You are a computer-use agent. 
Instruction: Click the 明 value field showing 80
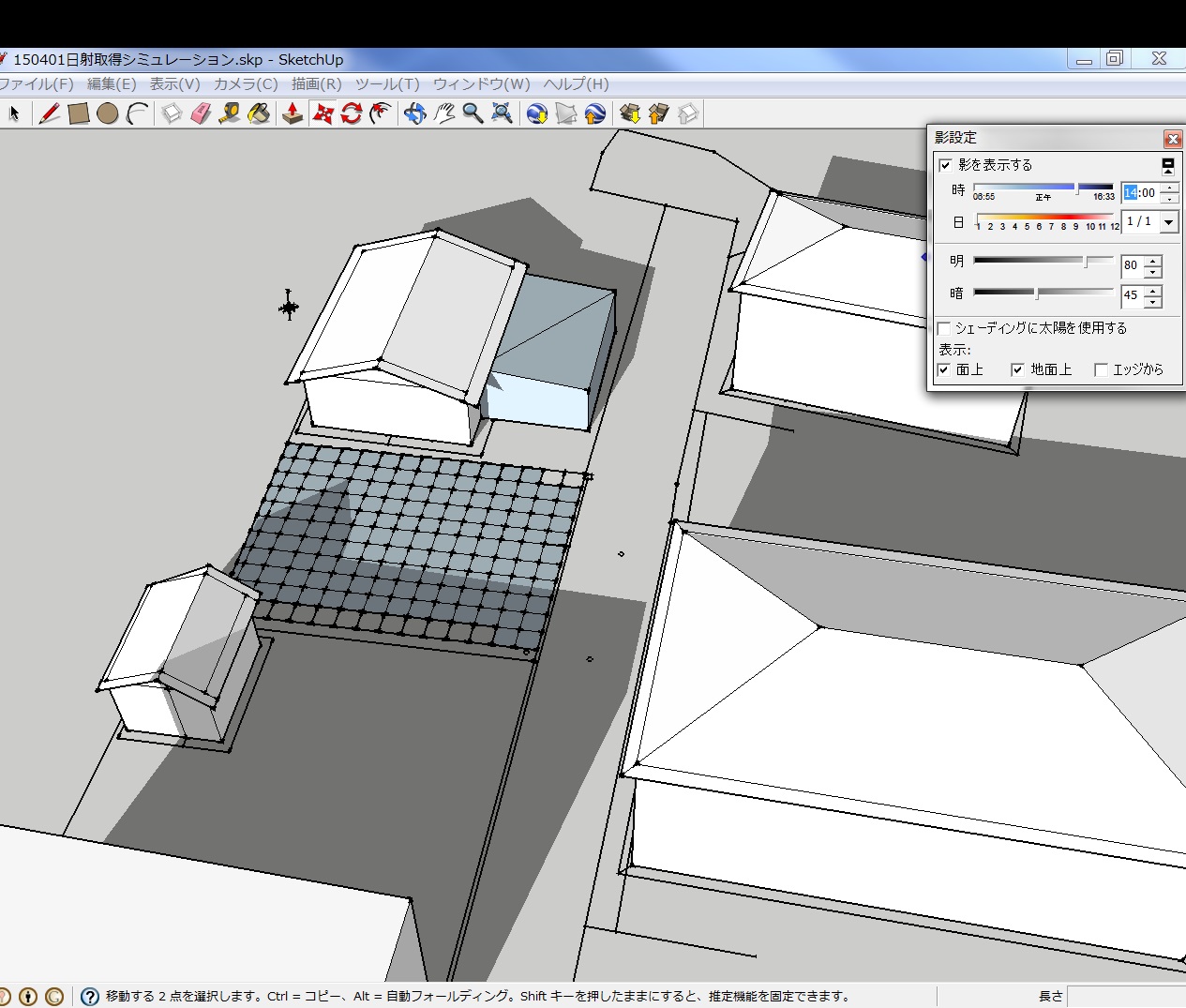[1133, 265]
